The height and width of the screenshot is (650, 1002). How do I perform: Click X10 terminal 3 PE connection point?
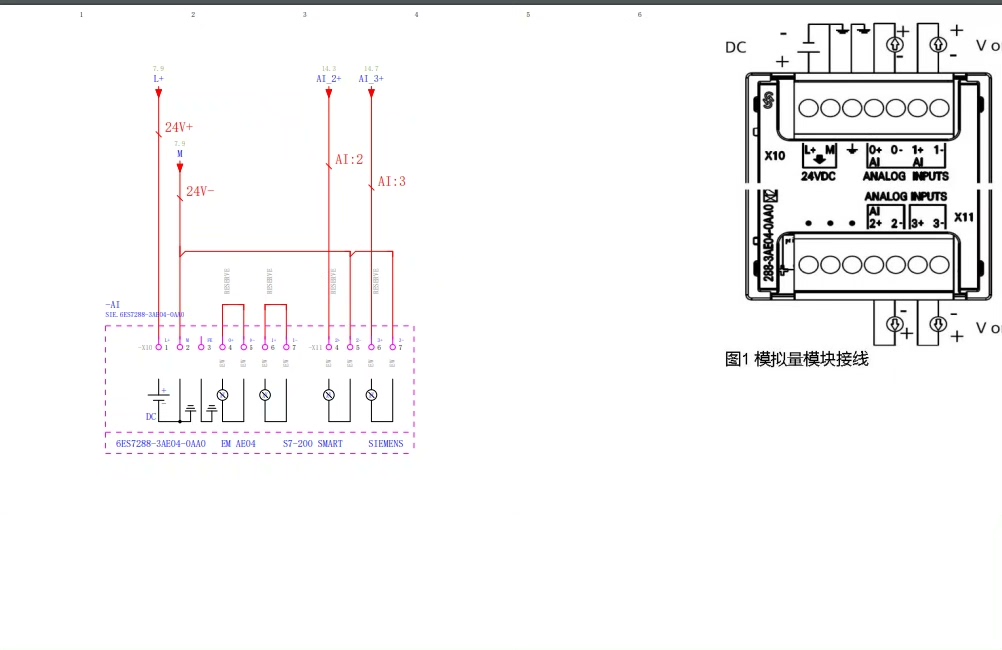coord(201,347)
